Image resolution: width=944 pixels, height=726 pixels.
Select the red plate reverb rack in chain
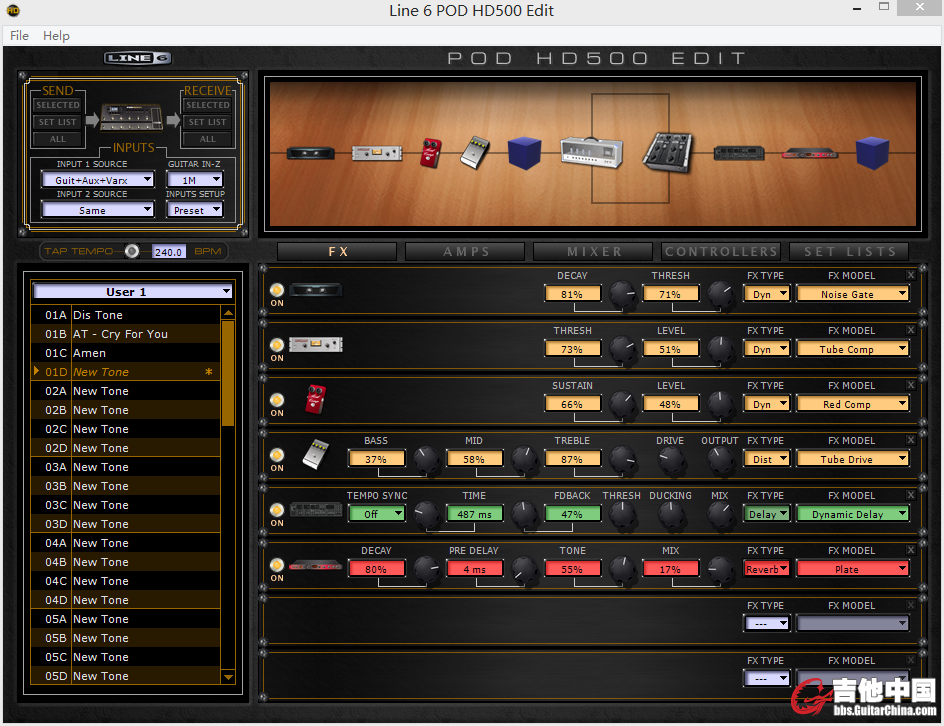click(x=808, y=153)
